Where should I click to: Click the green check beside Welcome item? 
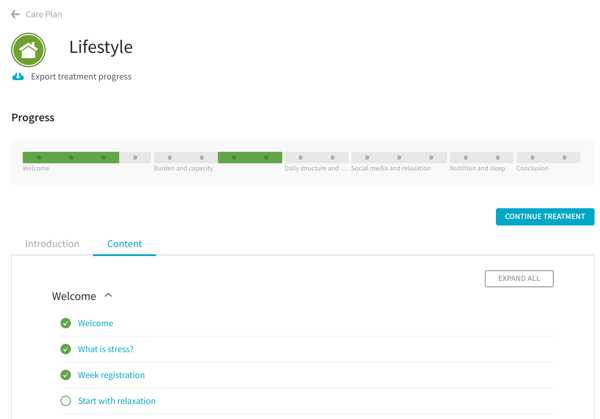click(66, 323)
